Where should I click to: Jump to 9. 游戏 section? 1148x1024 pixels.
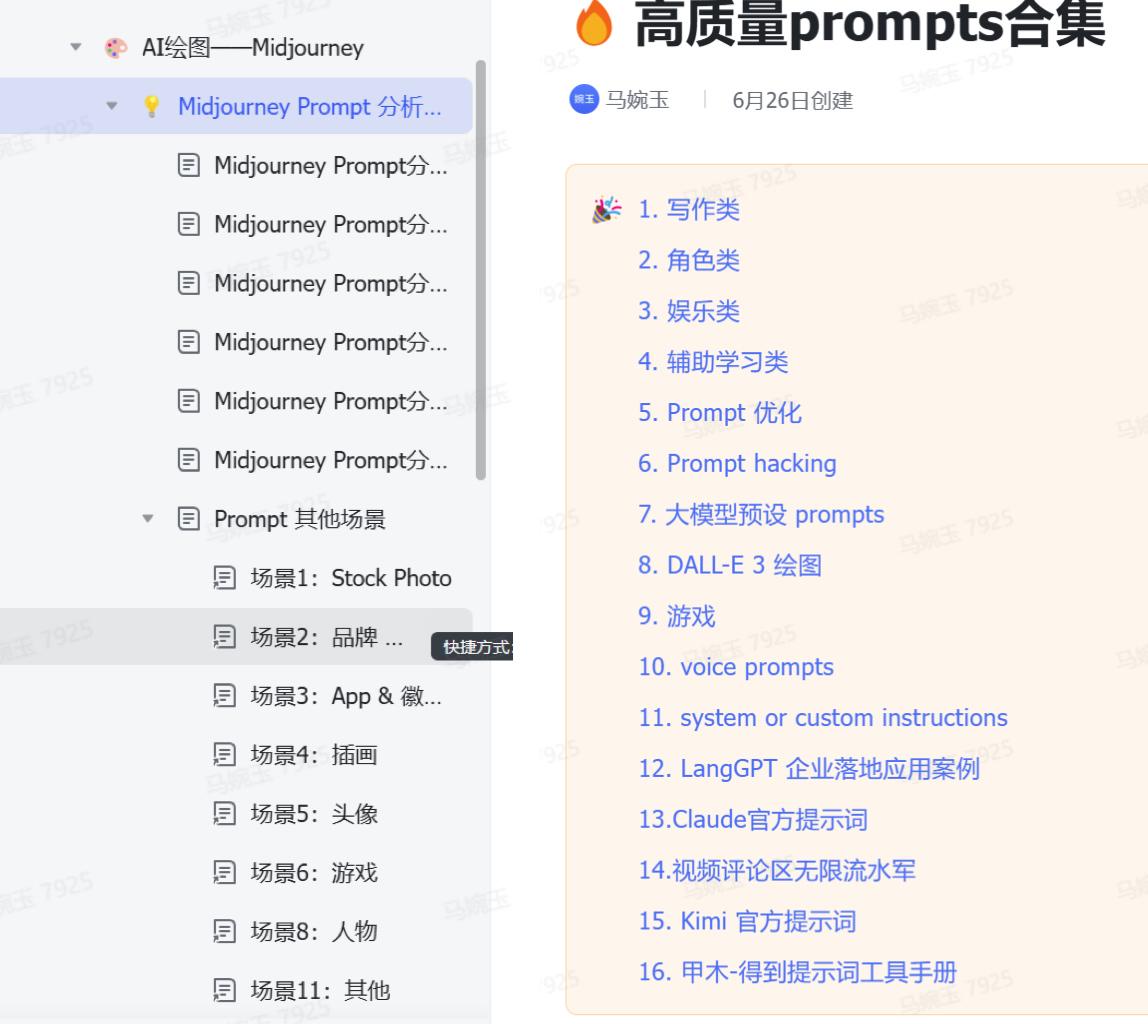tap(676, 616)
